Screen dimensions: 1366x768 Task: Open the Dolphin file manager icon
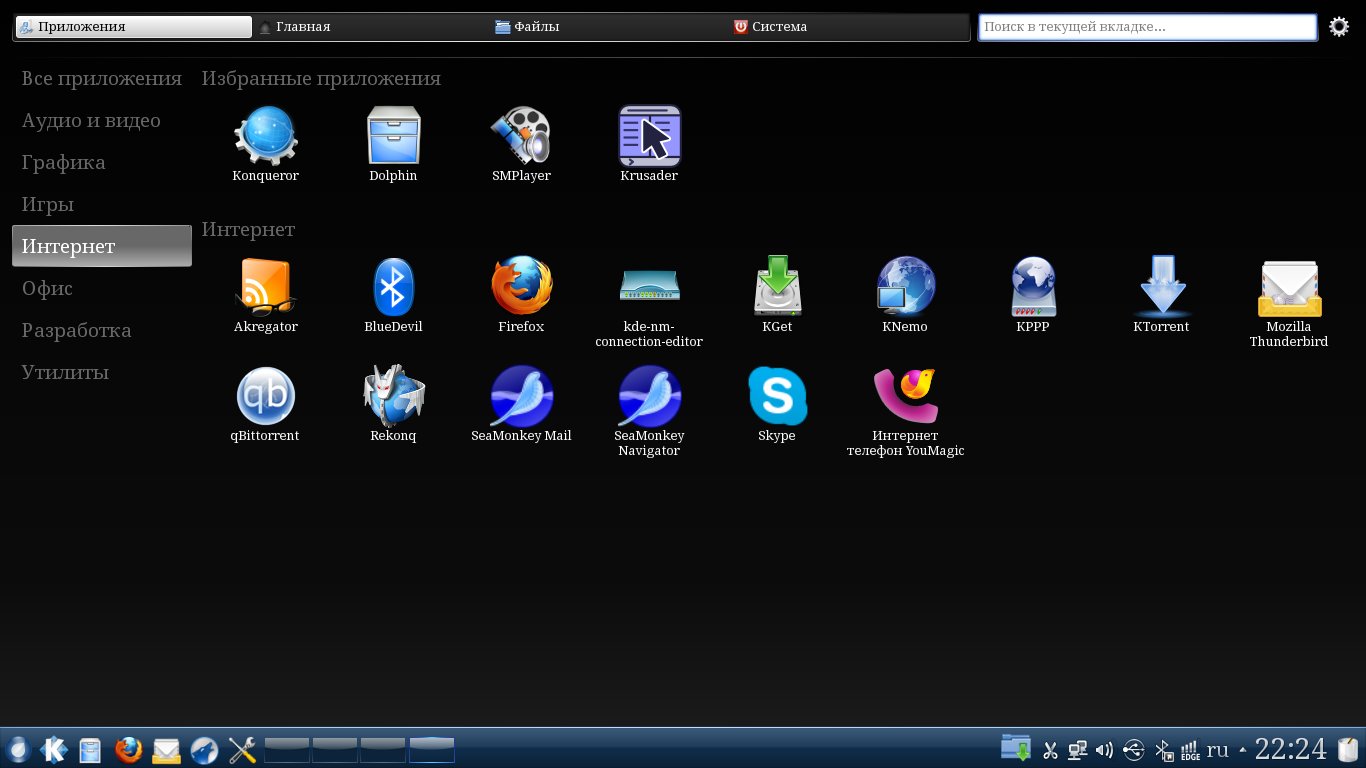click(x=393, y=137)
